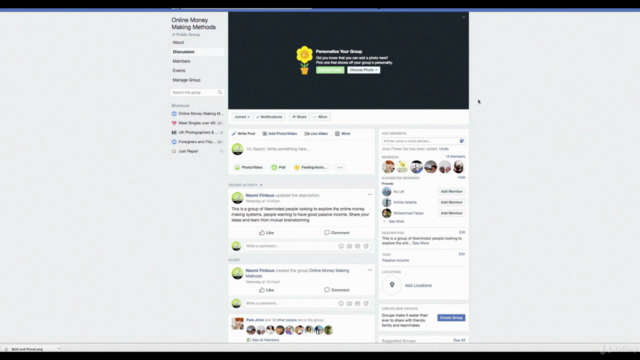Add Member next to Ivy Lat
Image resolution: width=640 pixels, height=360 pixels.
pos(451,191)
